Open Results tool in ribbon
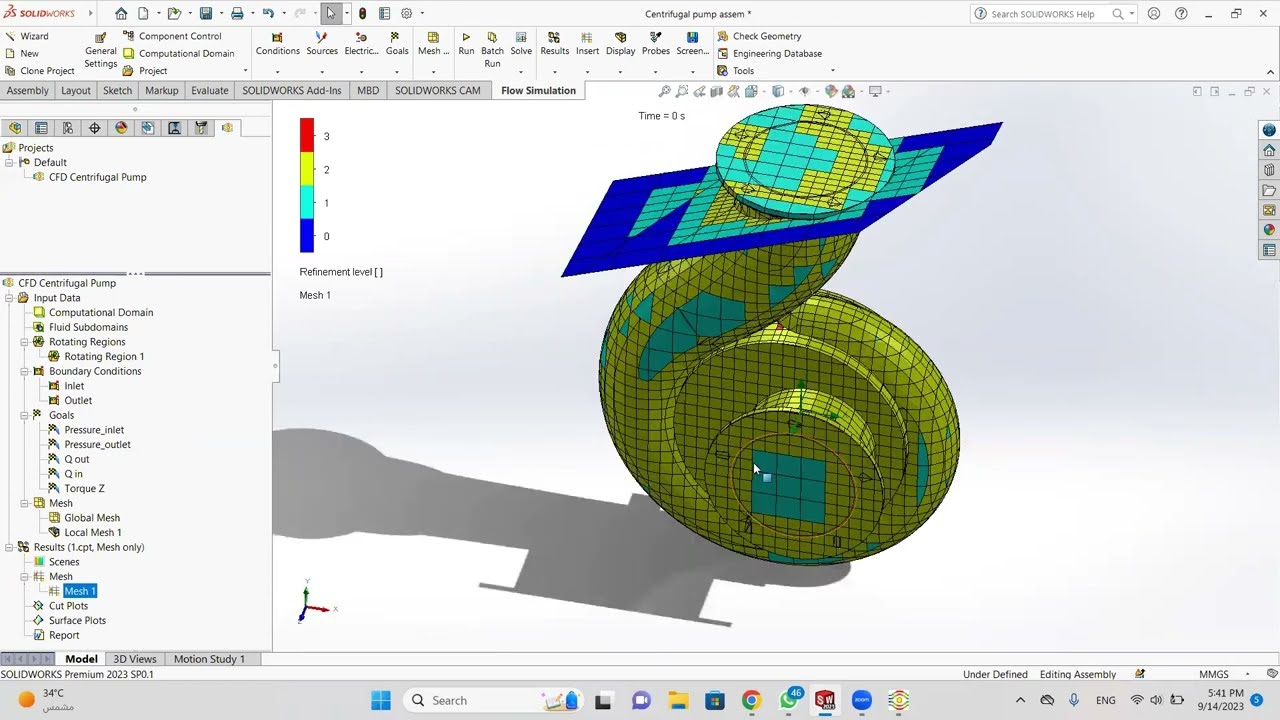Image resolution: width=1280 pixels, height=720 pixels. point(554,44)
